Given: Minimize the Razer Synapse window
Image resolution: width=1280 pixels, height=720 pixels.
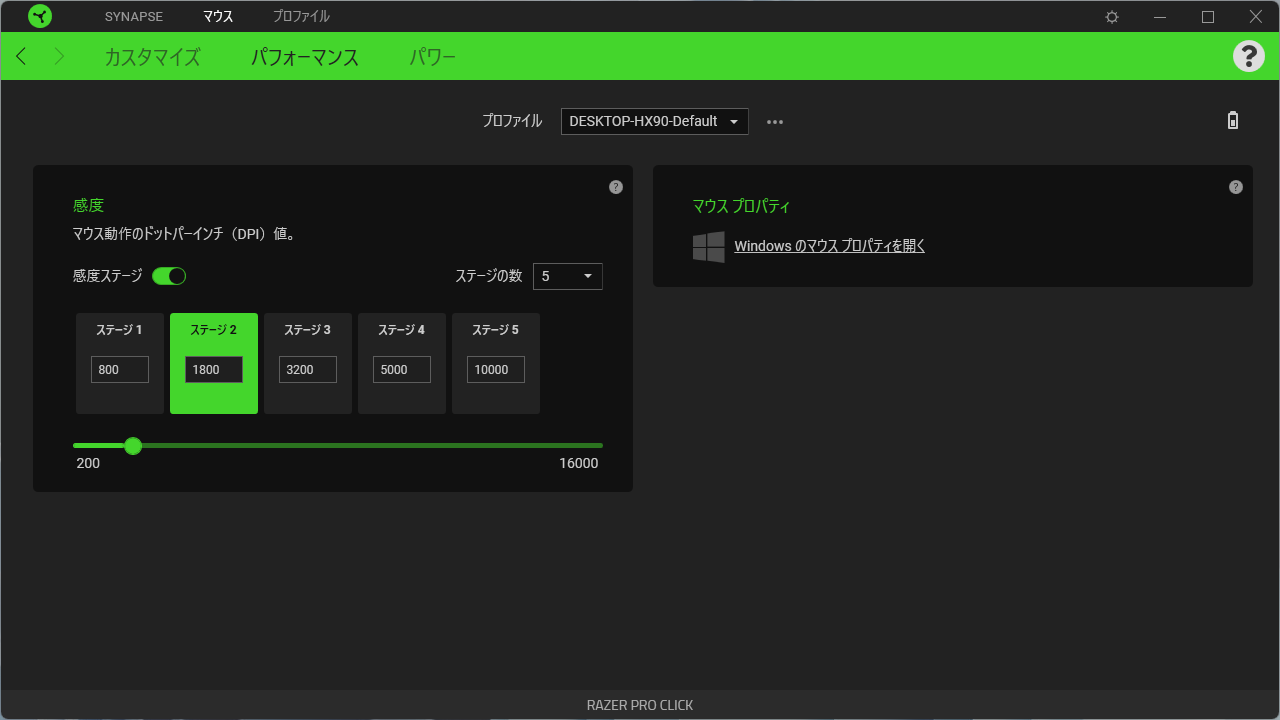Looking at the screenshot, I should 1160,17.
